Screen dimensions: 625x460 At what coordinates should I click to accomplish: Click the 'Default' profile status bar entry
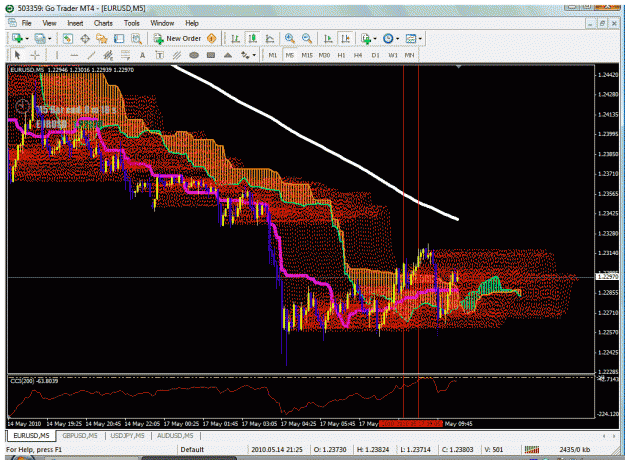click(192, 450)
